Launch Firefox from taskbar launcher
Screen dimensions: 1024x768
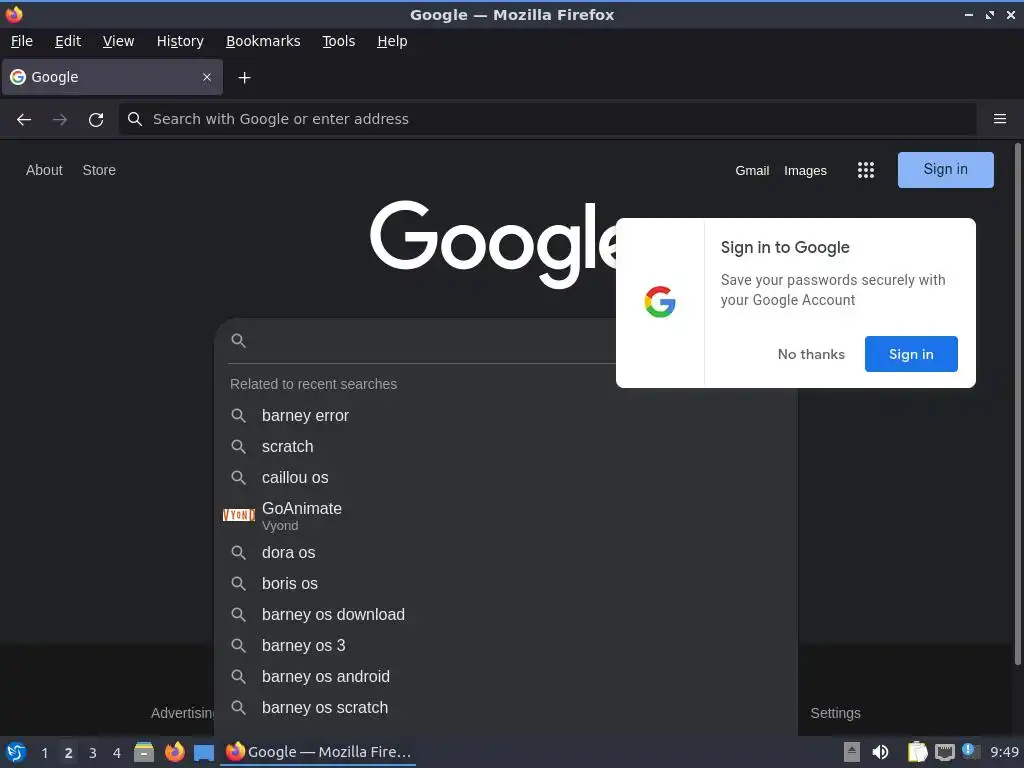point(174,752)
